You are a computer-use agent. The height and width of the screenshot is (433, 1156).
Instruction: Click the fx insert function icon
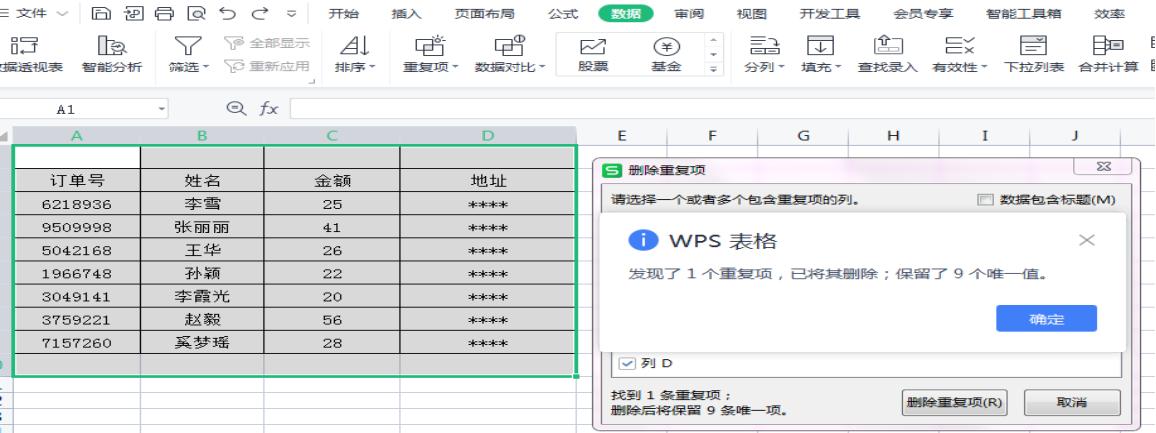[x=269, y=109]
